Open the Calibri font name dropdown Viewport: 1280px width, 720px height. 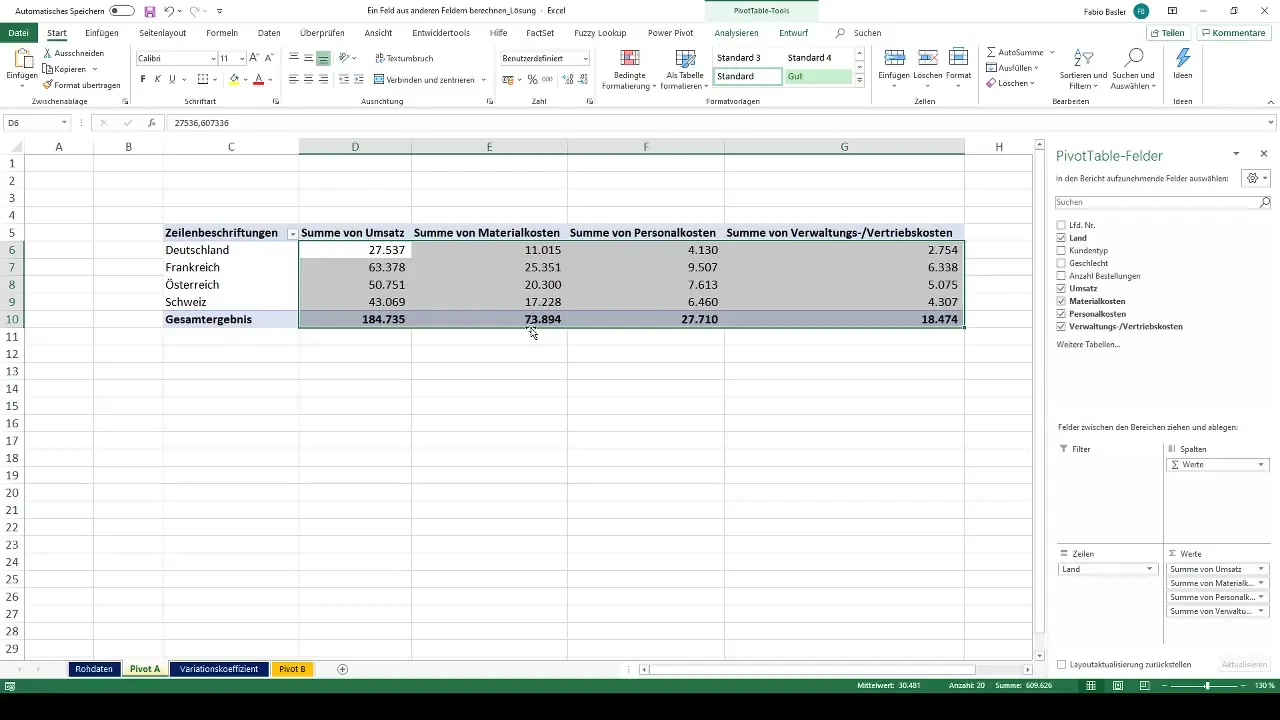[213, 59]
